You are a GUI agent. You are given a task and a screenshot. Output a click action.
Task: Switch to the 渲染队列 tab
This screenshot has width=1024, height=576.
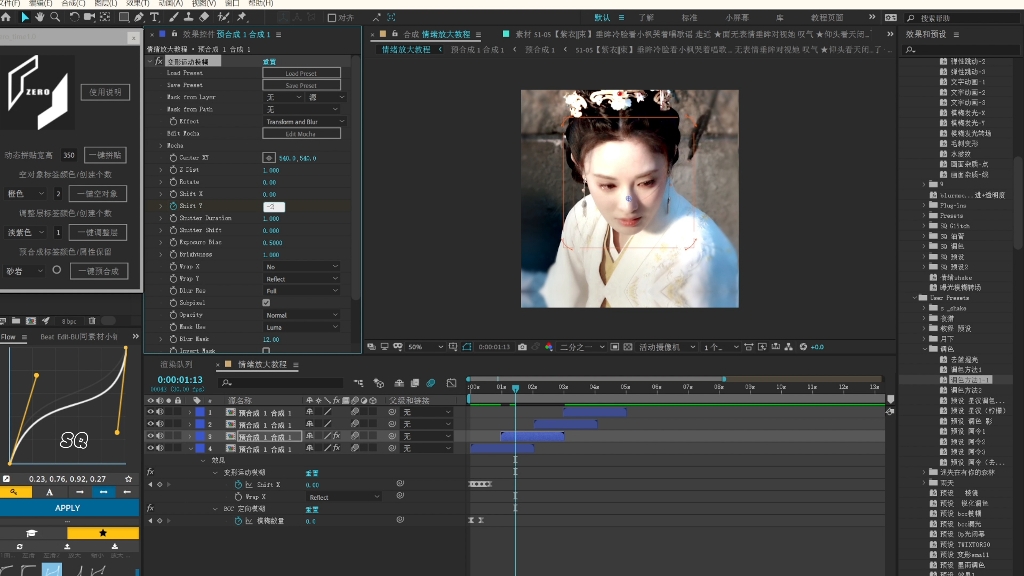point(176,364)
